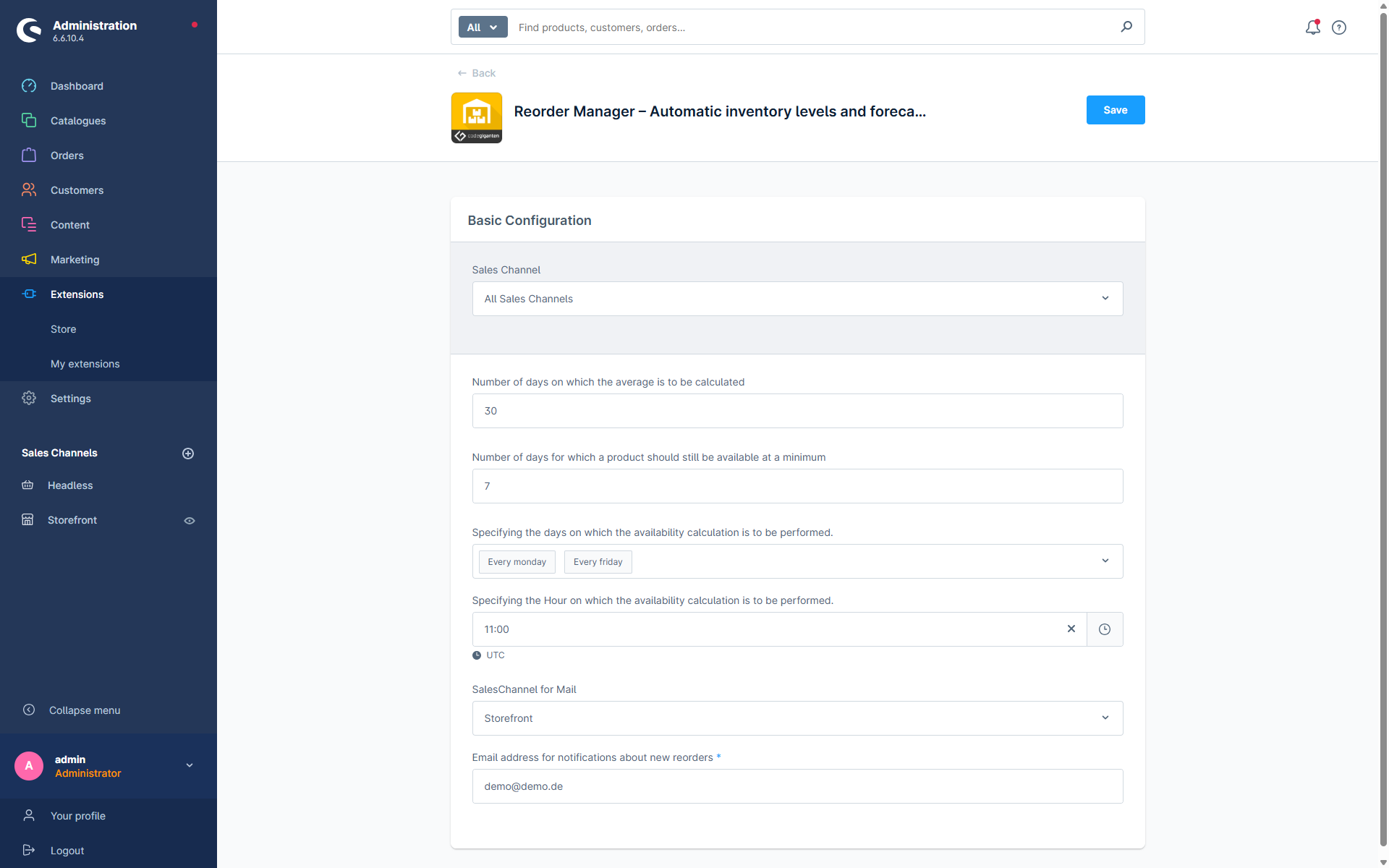Open notifications bell icon

pyautogui.click(x=1312, y=27)
